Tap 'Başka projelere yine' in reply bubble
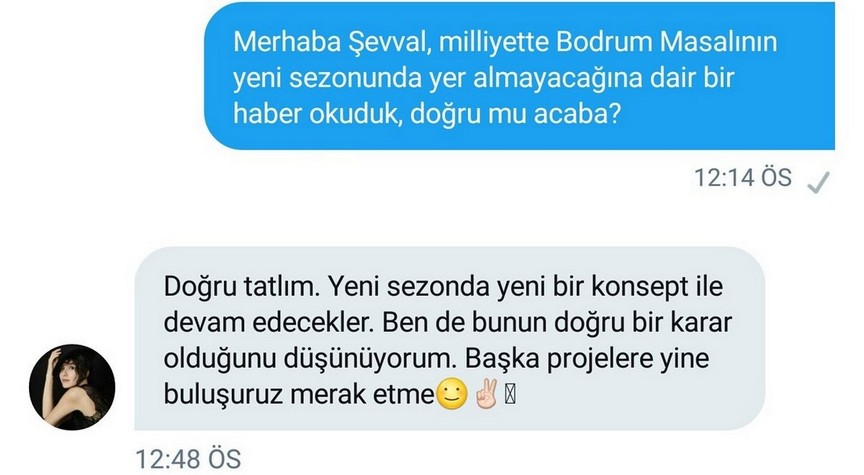Image resolution: width=864 pixels, height=475 pixels. tap(587, 359)
